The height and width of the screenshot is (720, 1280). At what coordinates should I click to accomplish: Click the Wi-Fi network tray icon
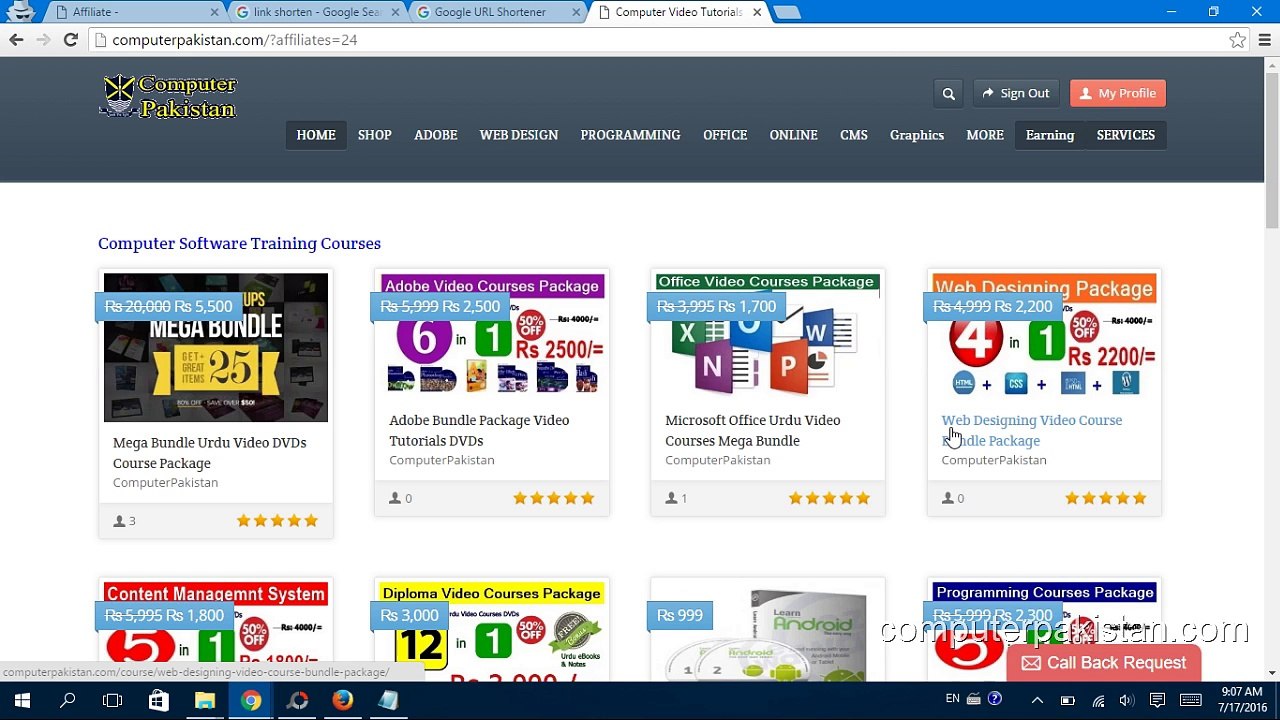[x=1098, y=700]
